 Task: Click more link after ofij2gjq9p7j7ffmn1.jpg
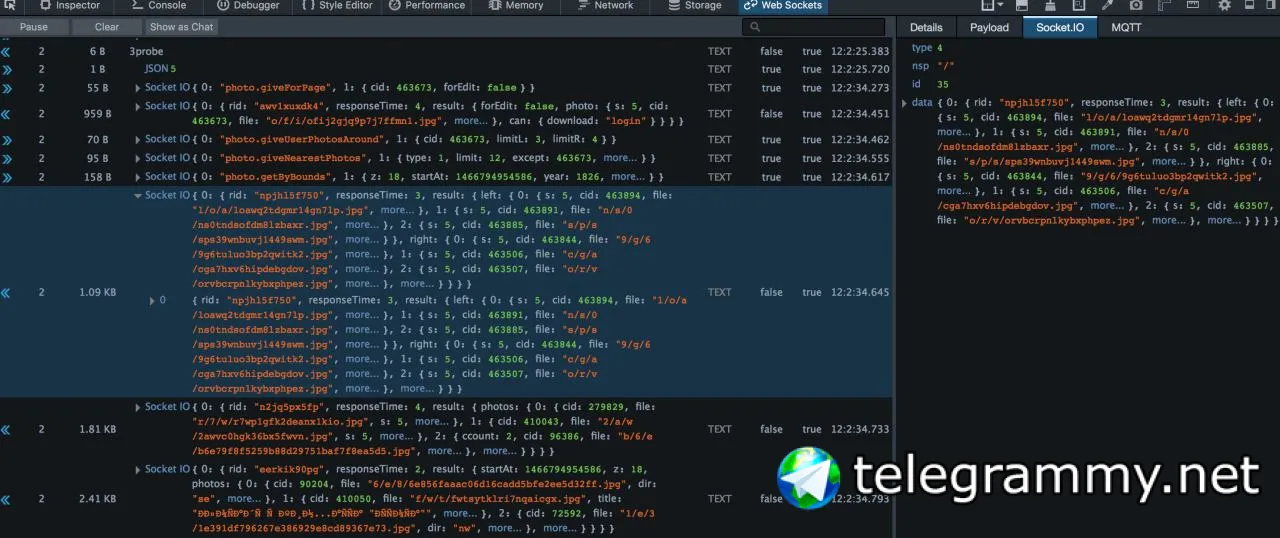[x=470, y=121]
